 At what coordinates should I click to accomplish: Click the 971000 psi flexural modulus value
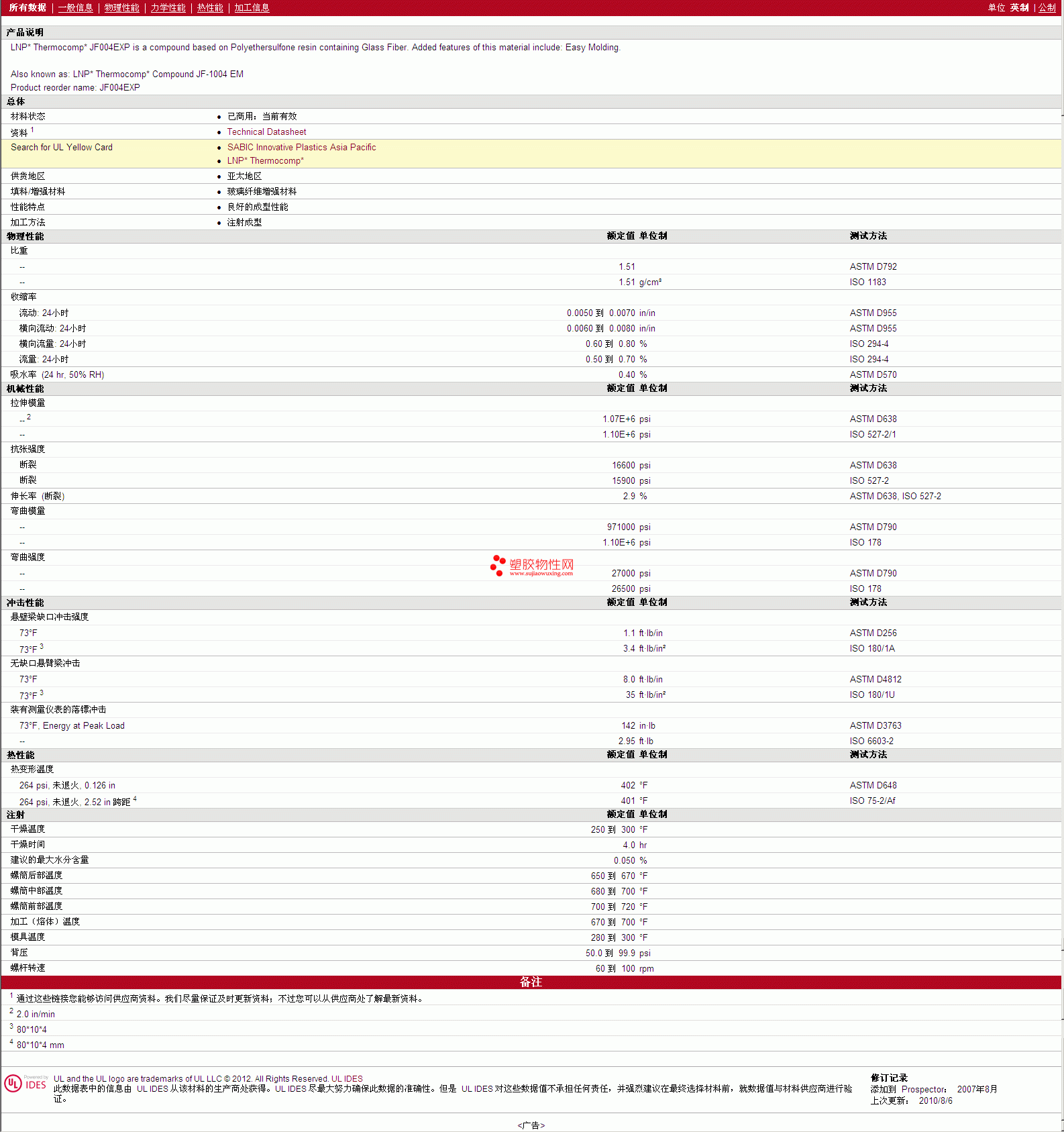point(629,527)
